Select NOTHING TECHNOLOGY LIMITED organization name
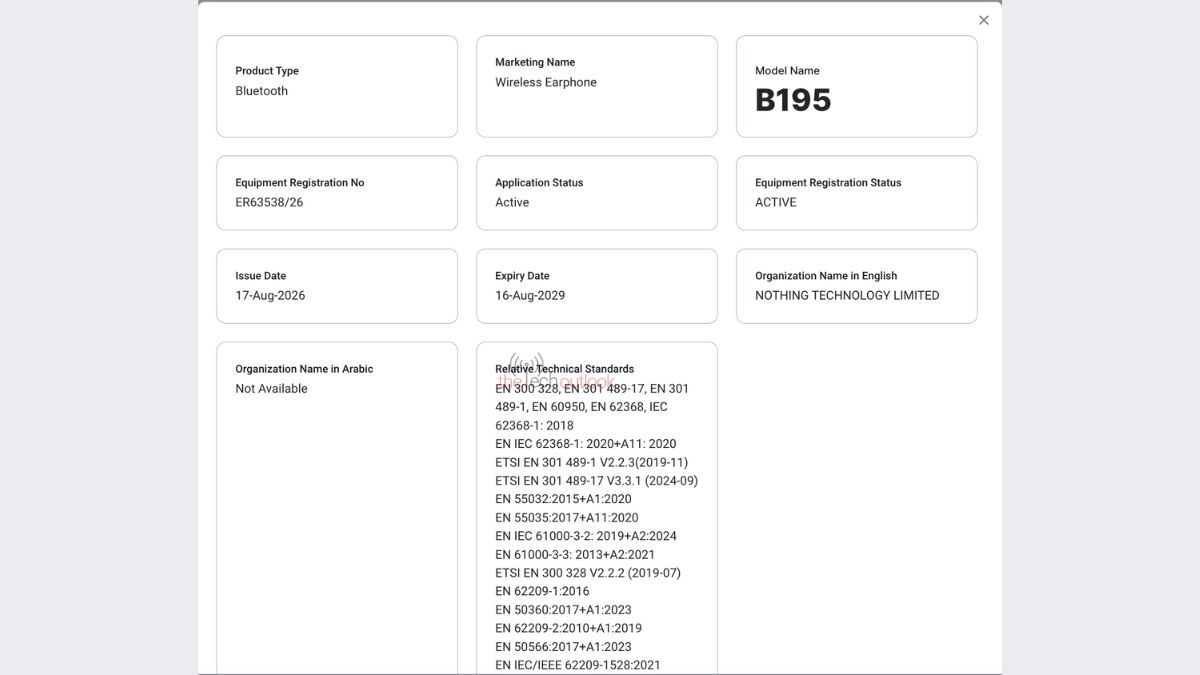The height and width of the screenshot is (675, 1200). point(847,295)
